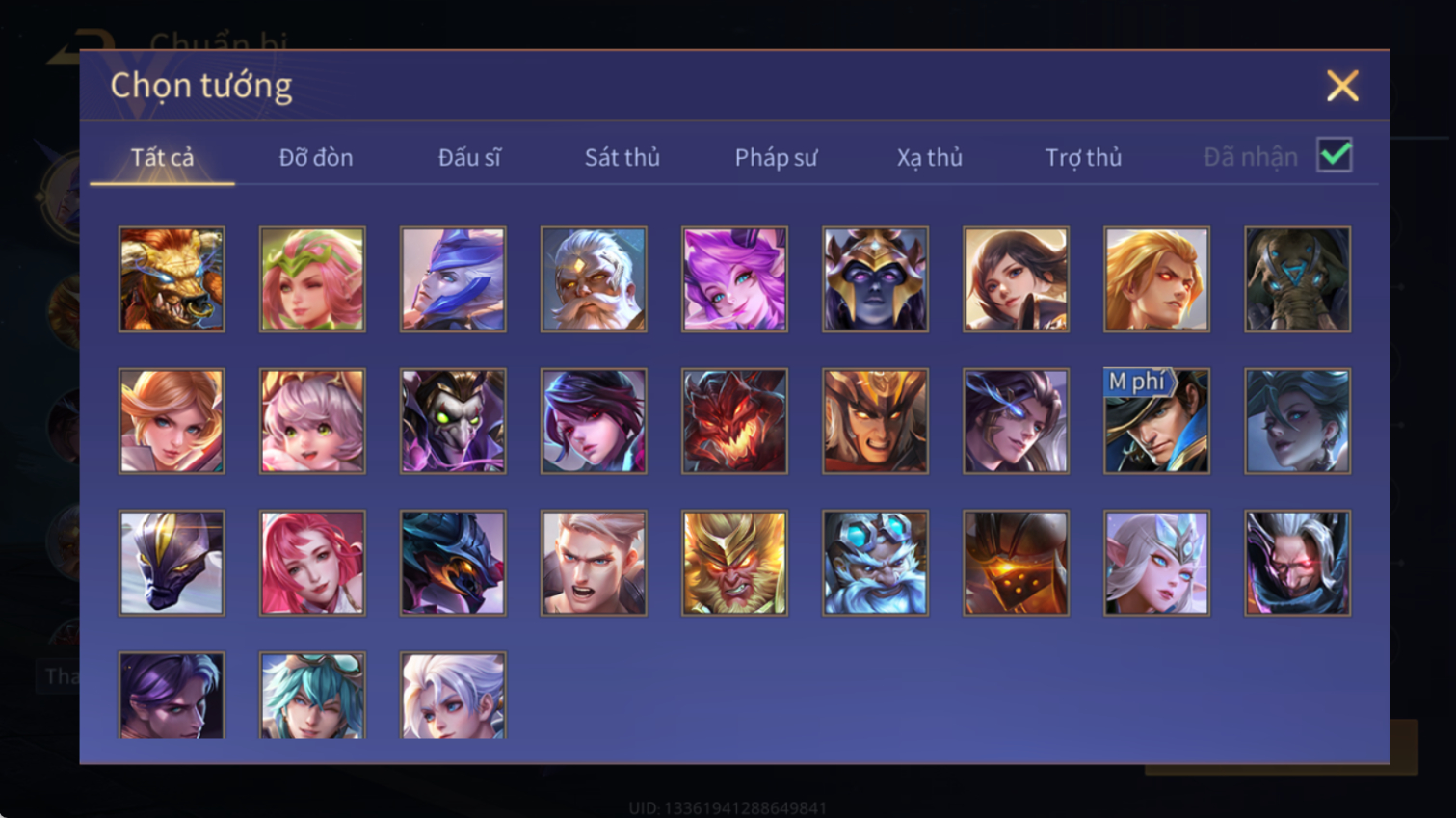Switch to the Đỡ đòn tab
Viewport: 1456px width, 818px height.
pos(316,157)
